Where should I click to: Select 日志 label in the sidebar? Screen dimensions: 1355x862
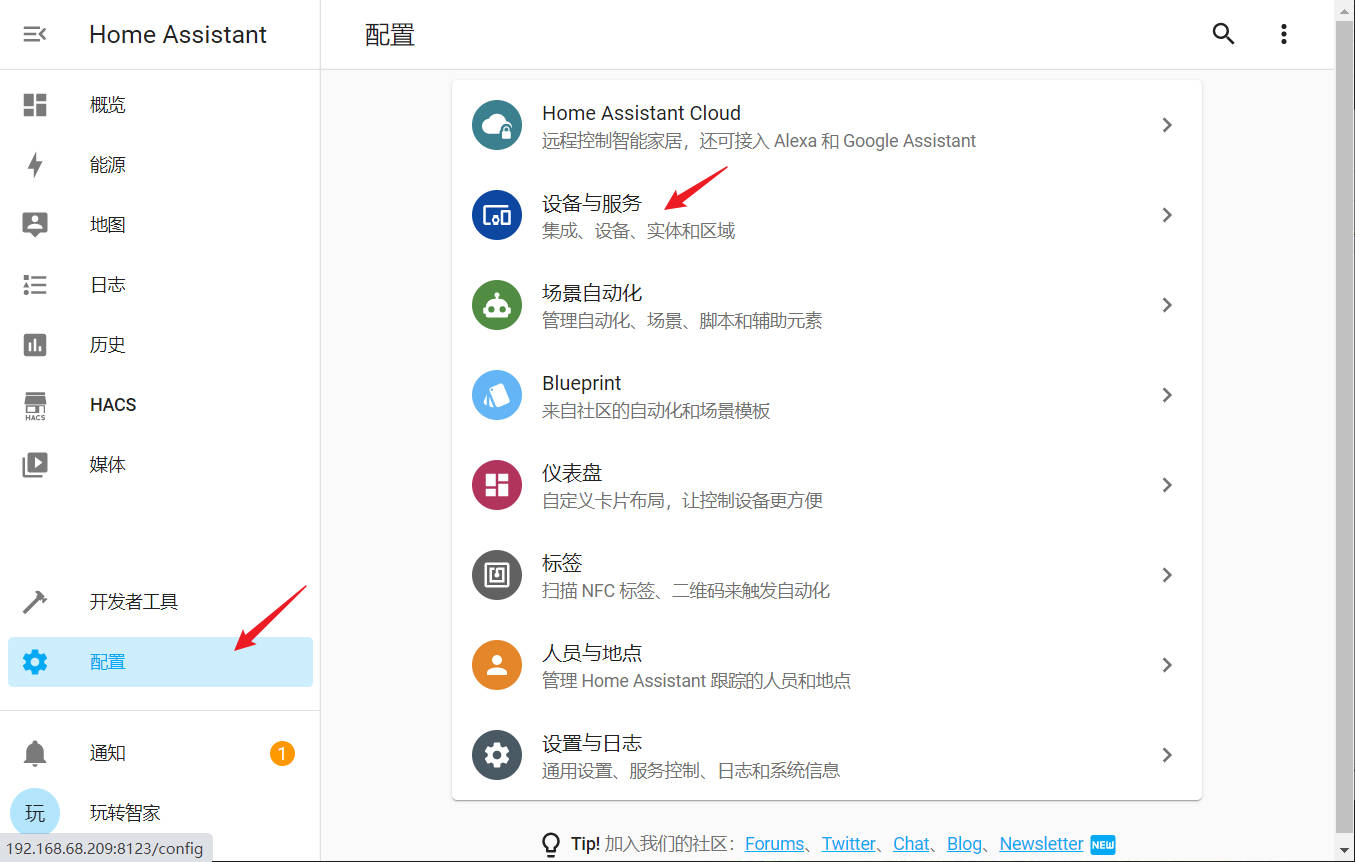pos(108,285)
